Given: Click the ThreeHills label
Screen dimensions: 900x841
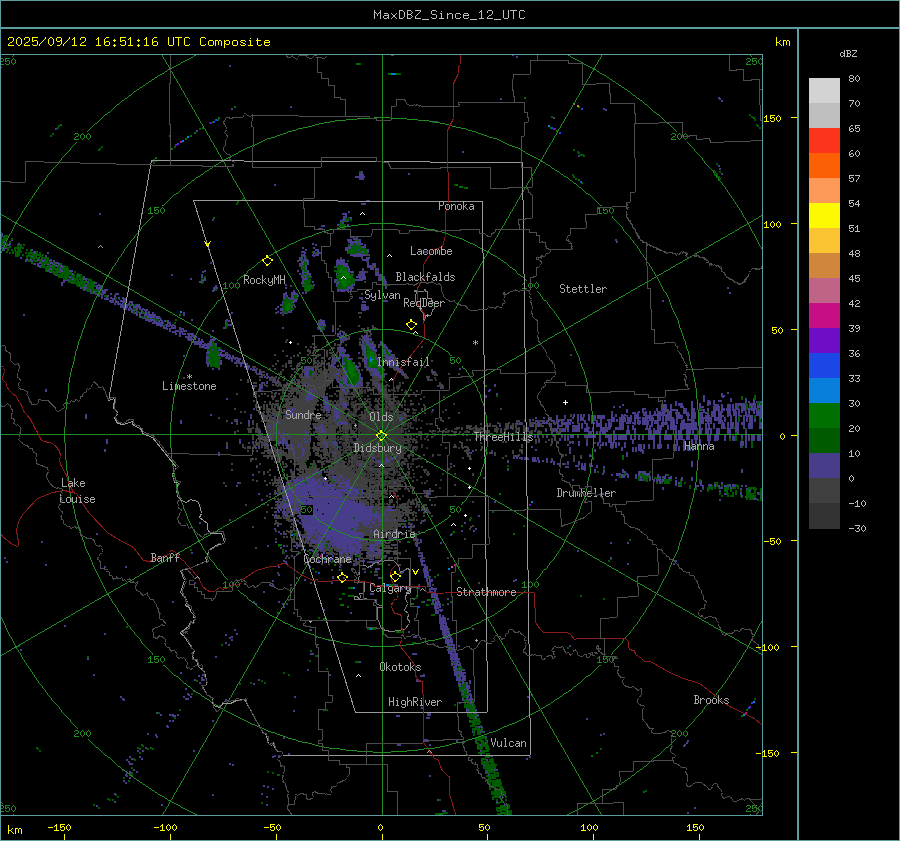Looking at the screenshot, I should click(503, 437).
